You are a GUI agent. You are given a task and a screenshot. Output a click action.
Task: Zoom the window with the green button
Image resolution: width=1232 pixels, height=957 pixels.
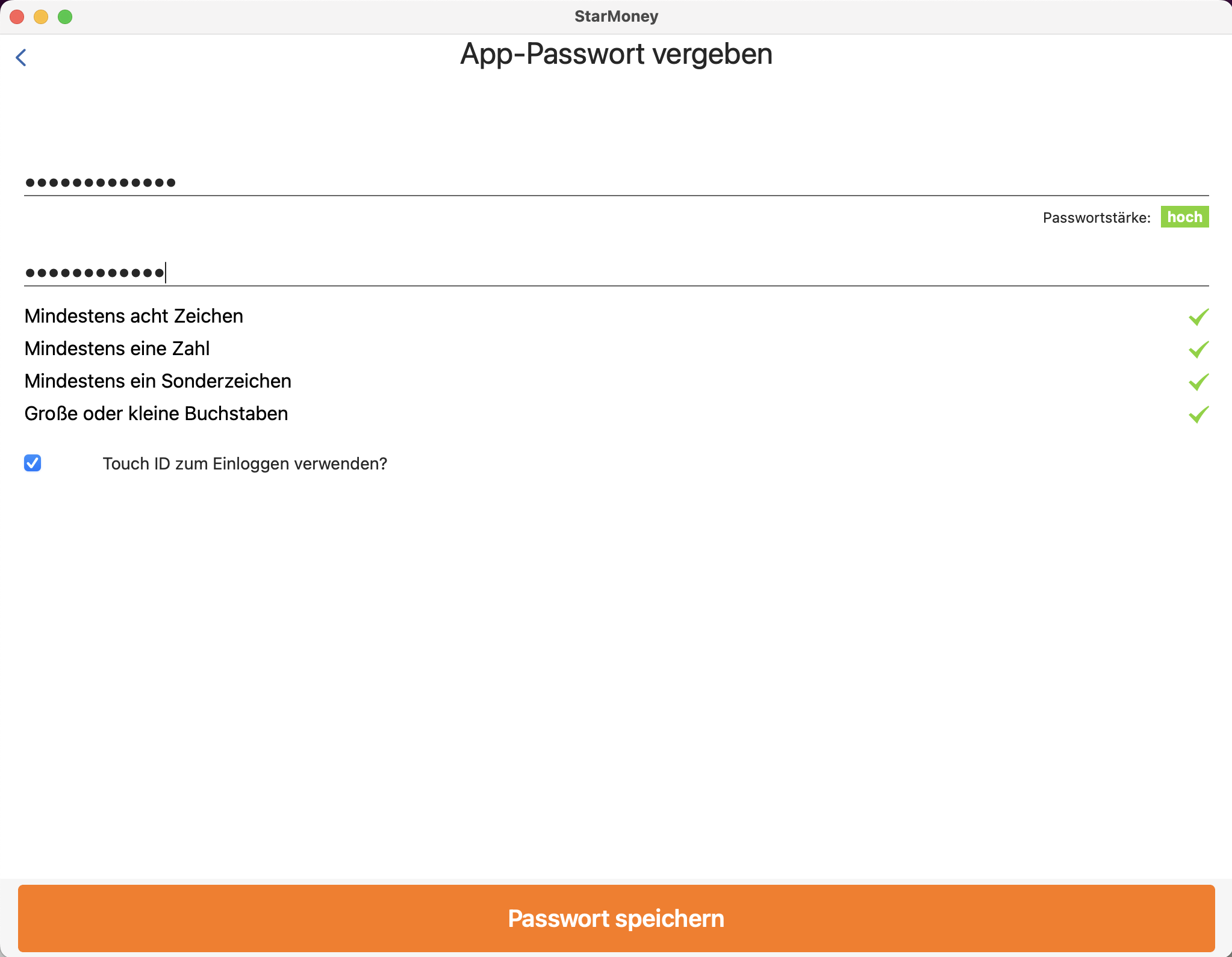click(x=65, y=17)
